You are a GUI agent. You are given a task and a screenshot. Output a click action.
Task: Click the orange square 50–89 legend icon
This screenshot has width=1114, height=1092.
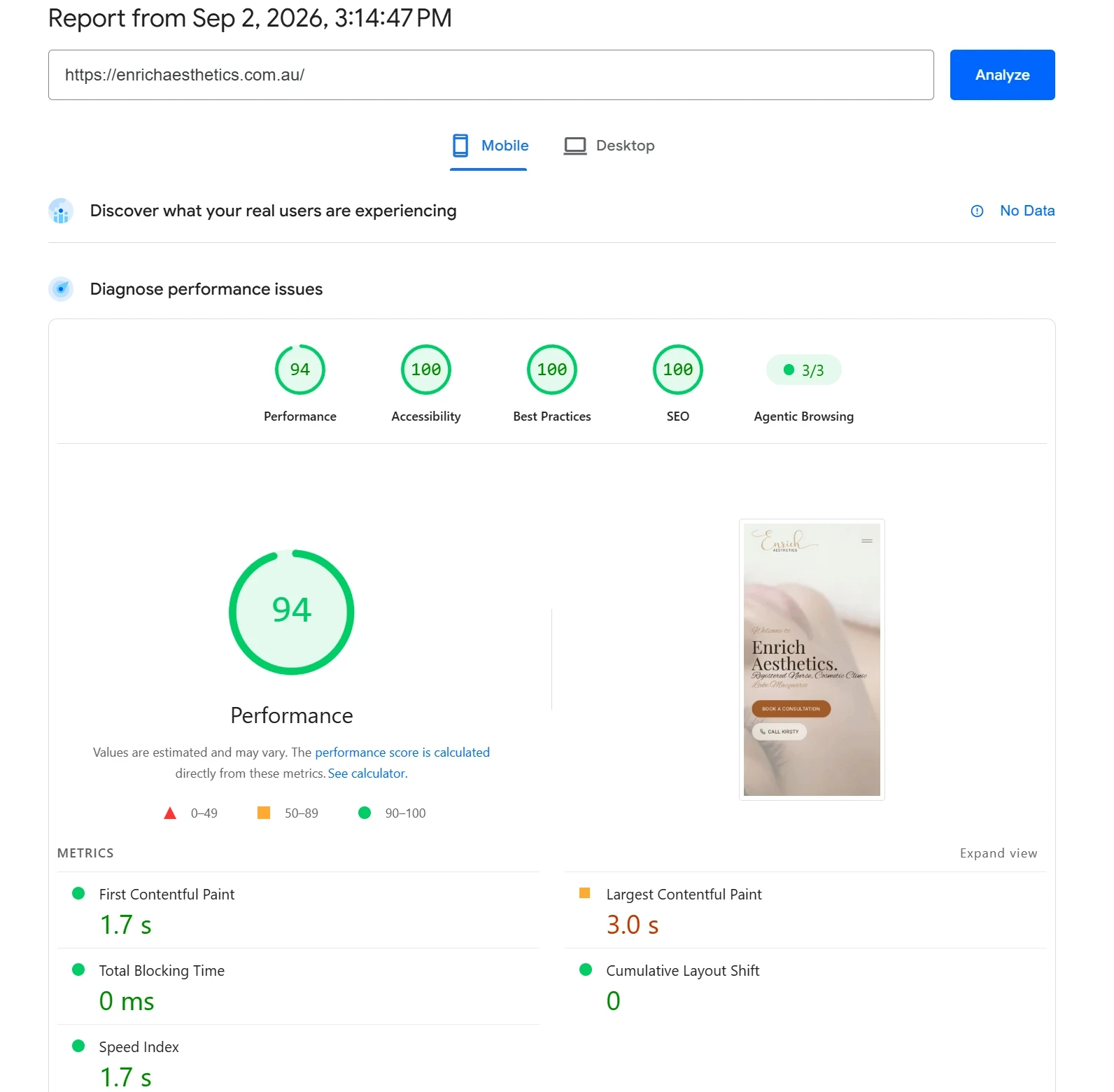coord(264,813)
